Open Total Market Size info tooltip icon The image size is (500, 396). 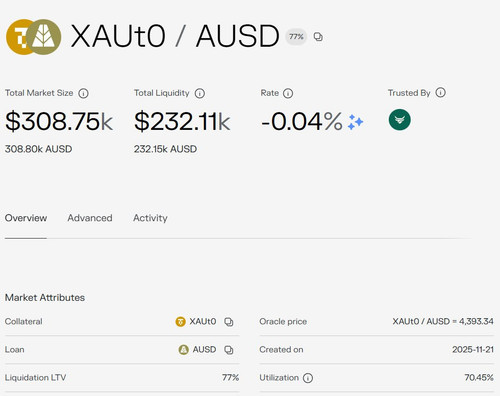(83, 93)
